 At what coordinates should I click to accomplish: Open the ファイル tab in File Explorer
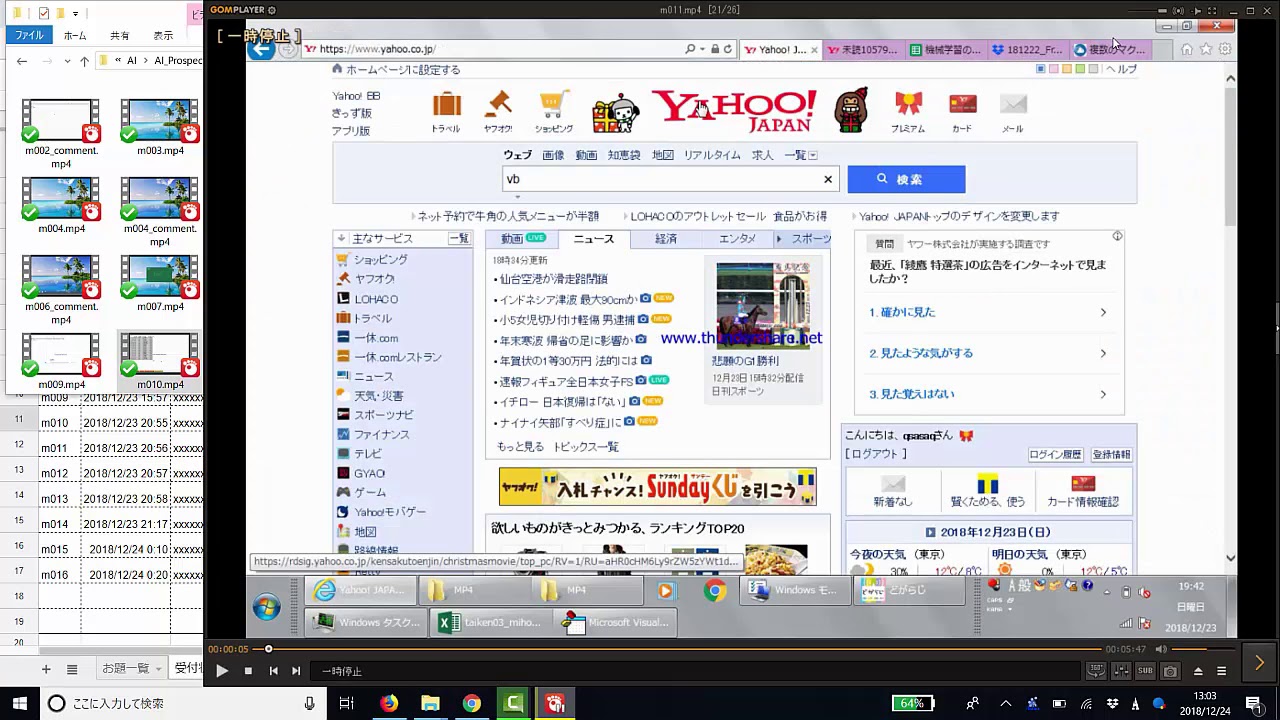pyautogui.click(x=29, y=35)
